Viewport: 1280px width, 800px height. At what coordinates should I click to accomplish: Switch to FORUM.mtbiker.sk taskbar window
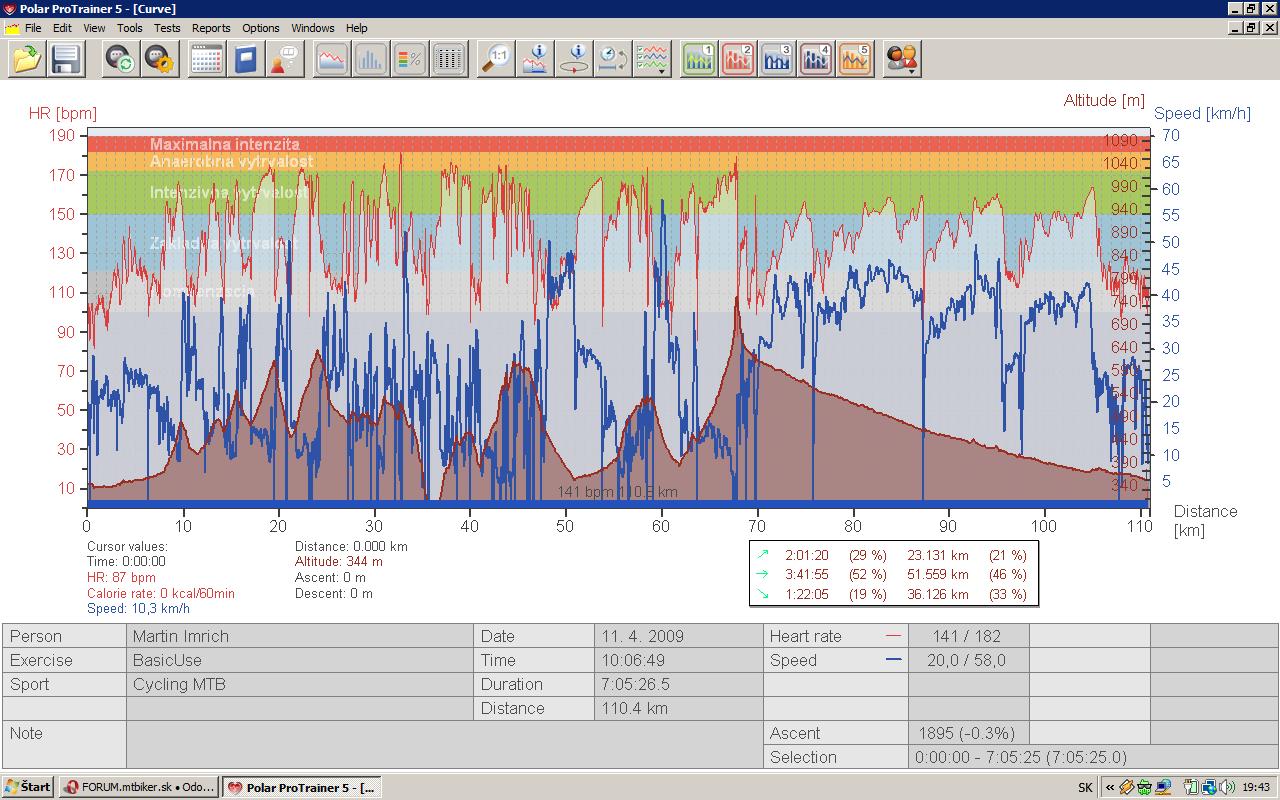coord(139,787)
